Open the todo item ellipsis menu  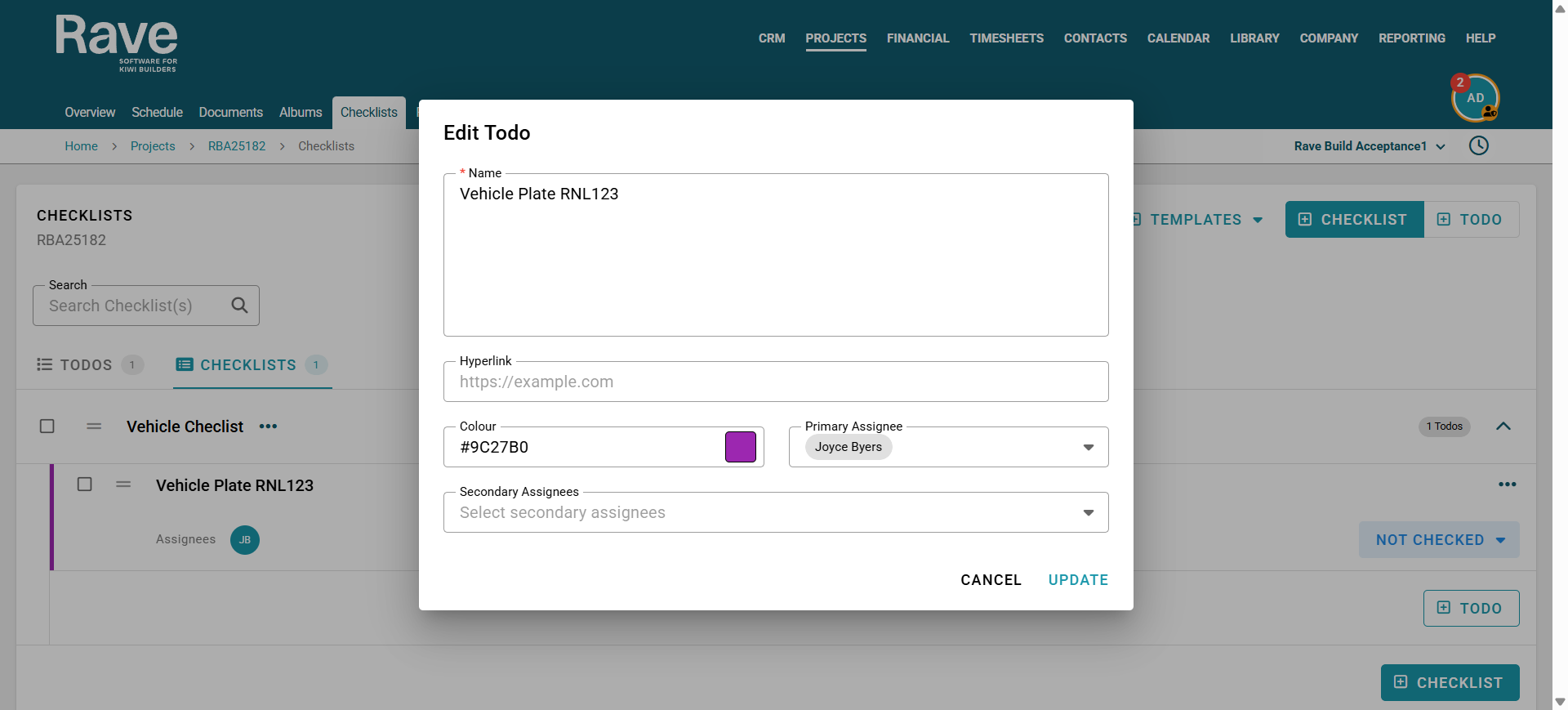(x=1507, y=484)
